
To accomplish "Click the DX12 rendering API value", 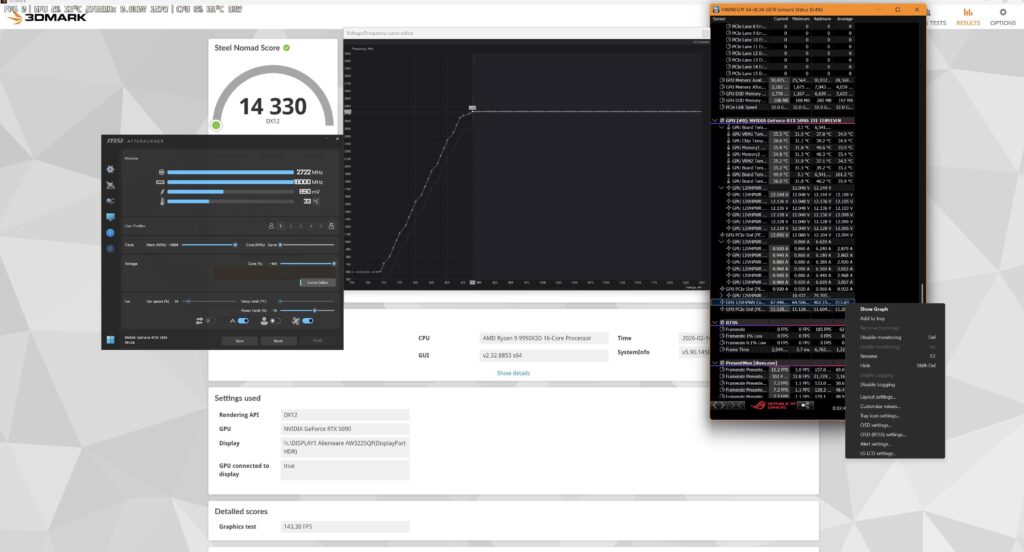I will coord(345,415).
